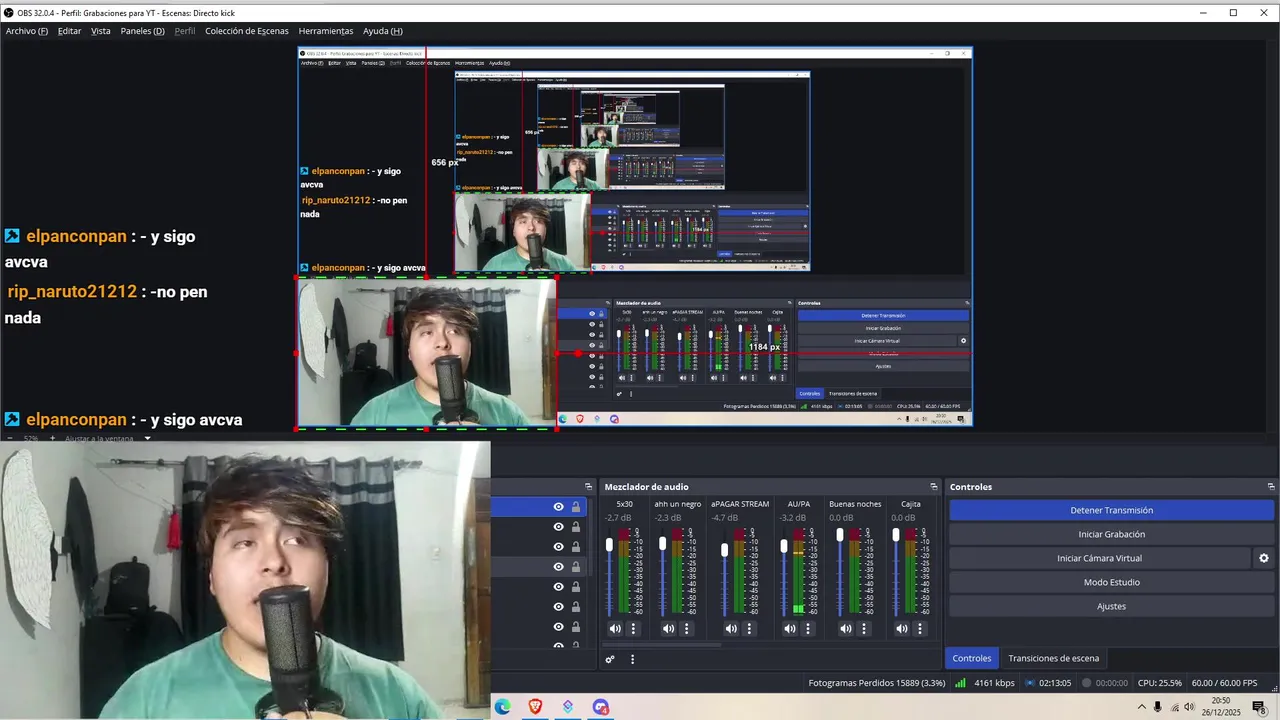Toggle visibility eye of the blue selected source
Image resolution: width=1280 pixels, height=720 pixels.
[558, 507]
